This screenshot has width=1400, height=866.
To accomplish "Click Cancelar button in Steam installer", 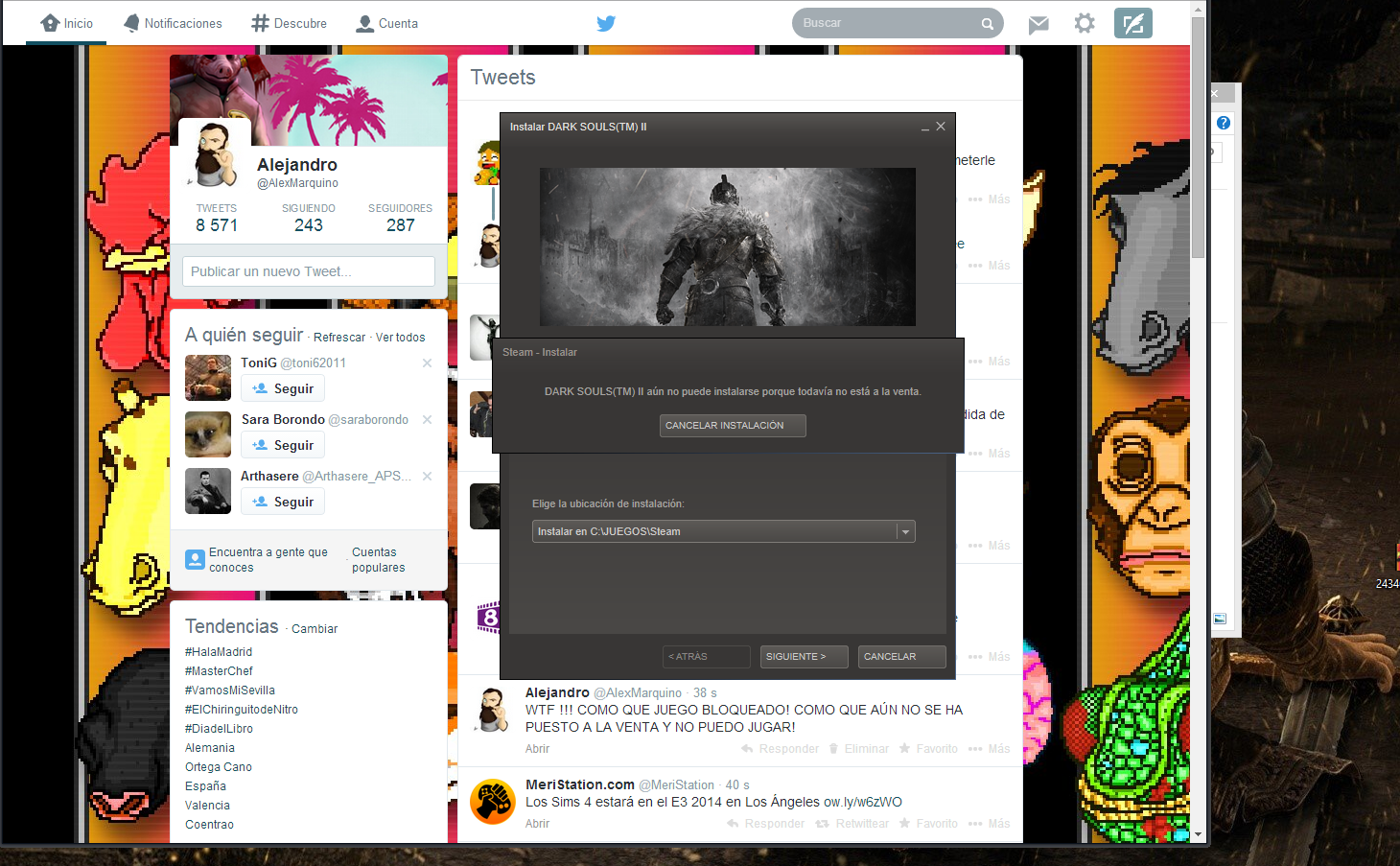I will [x=902, y=657].
